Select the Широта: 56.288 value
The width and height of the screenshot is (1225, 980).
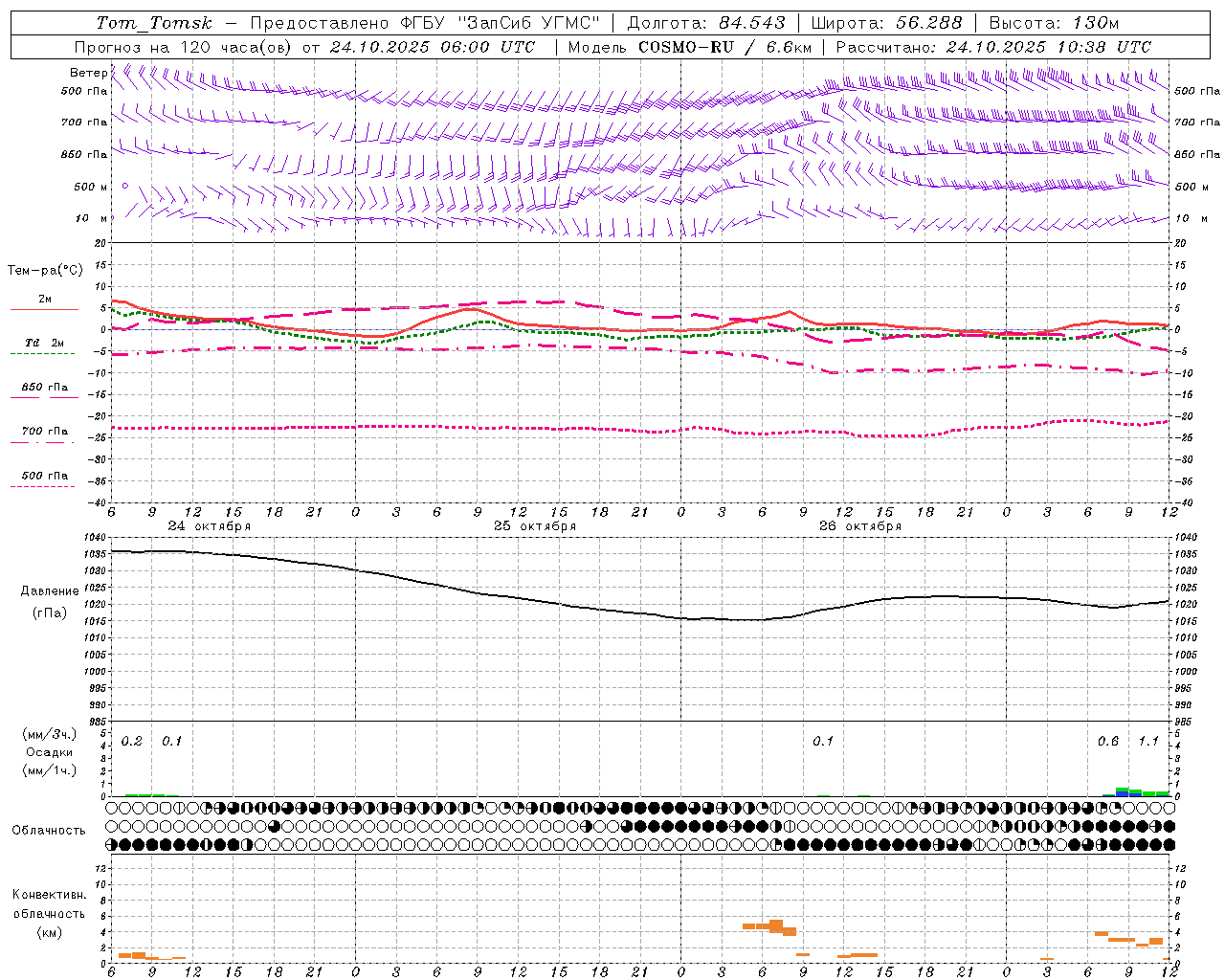[885, 22]
